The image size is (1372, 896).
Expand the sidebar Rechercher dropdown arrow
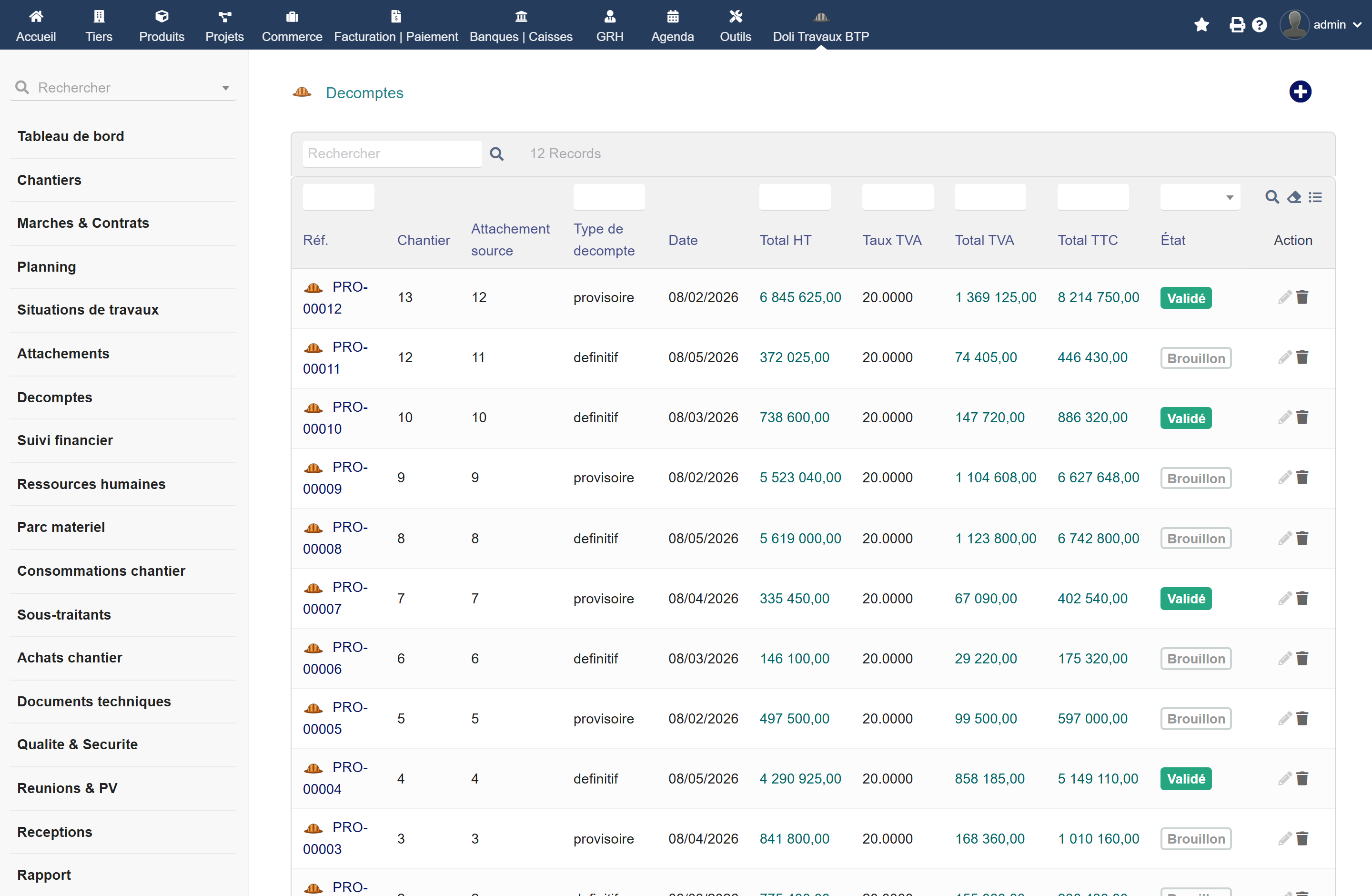pos(225,88)
